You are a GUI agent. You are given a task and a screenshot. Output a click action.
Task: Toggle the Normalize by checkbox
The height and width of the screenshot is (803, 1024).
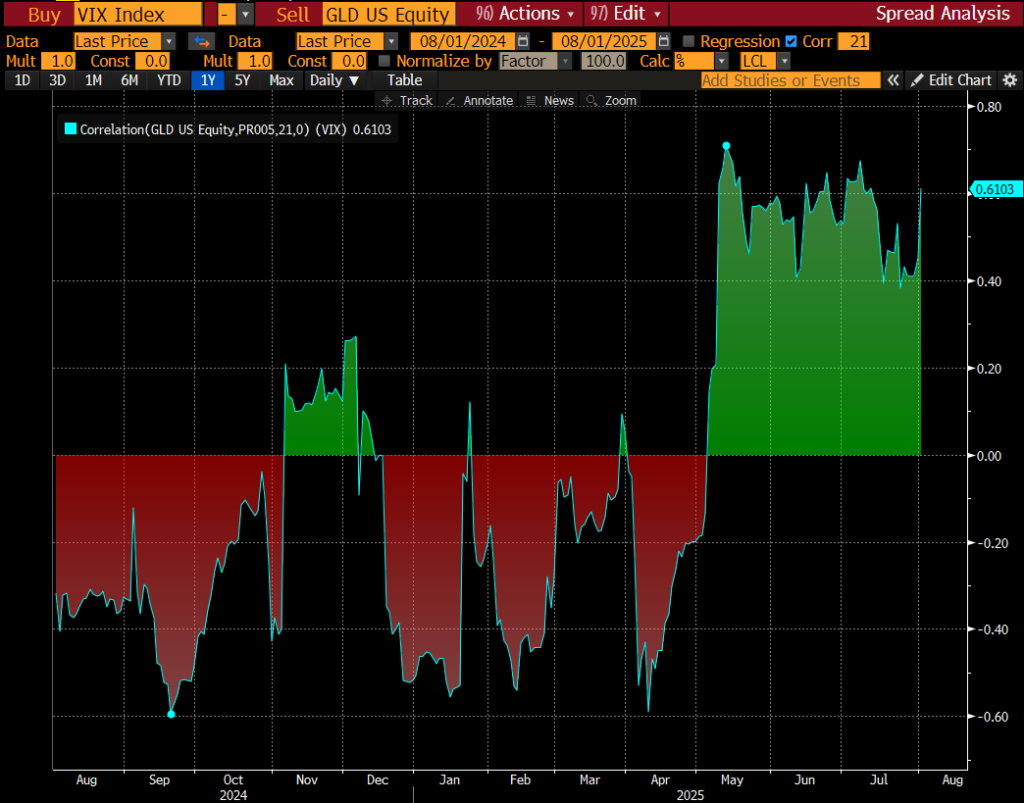coord(385,61)
